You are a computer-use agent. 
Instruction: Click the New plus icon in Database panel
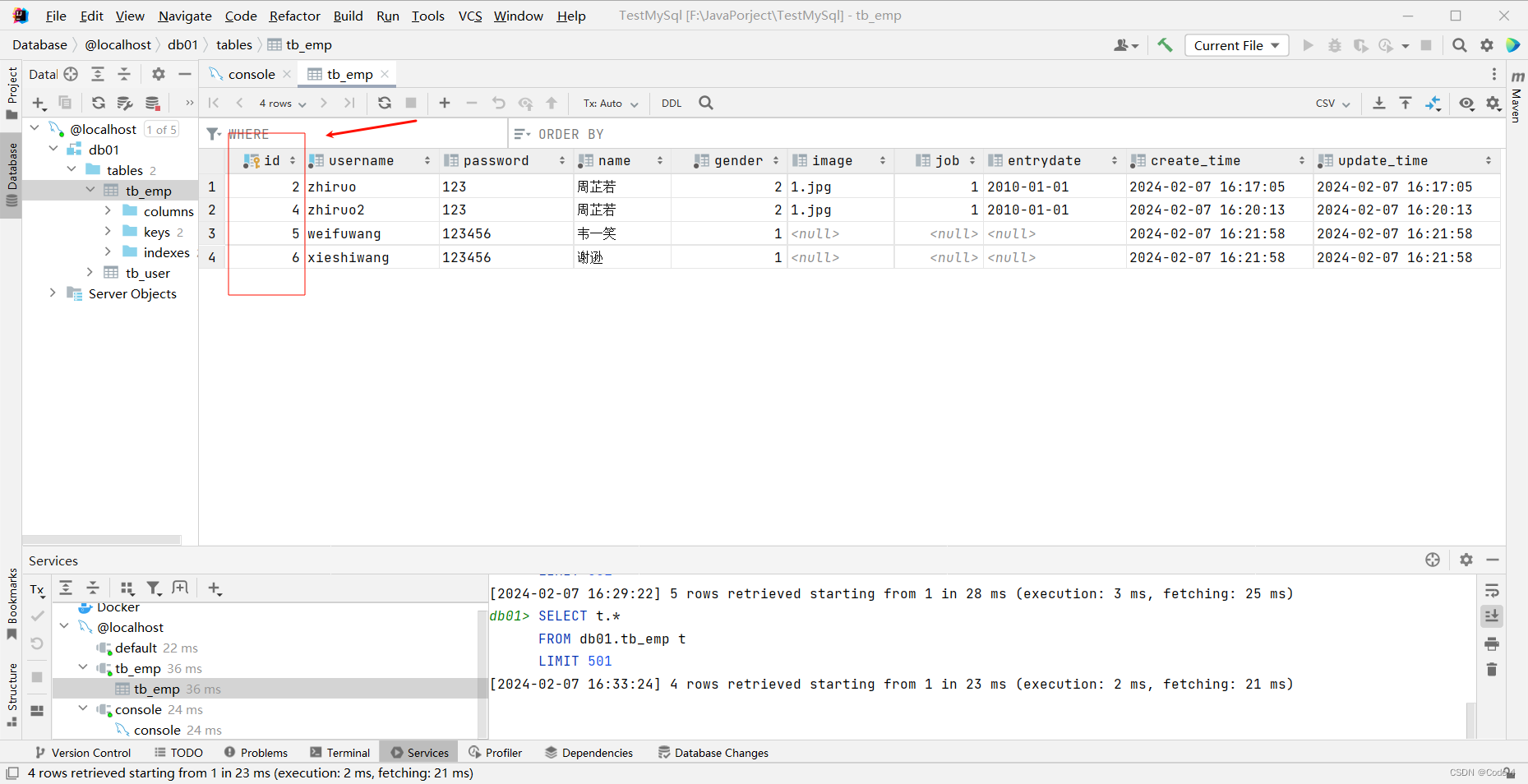pyautogui.click(x=39, y=103)
